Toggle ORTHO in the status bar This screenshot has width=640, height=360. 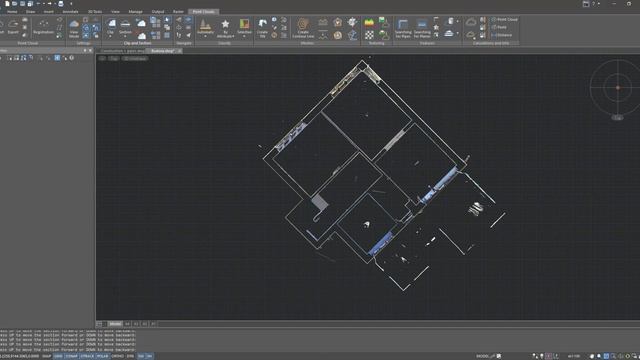point(117,356)
